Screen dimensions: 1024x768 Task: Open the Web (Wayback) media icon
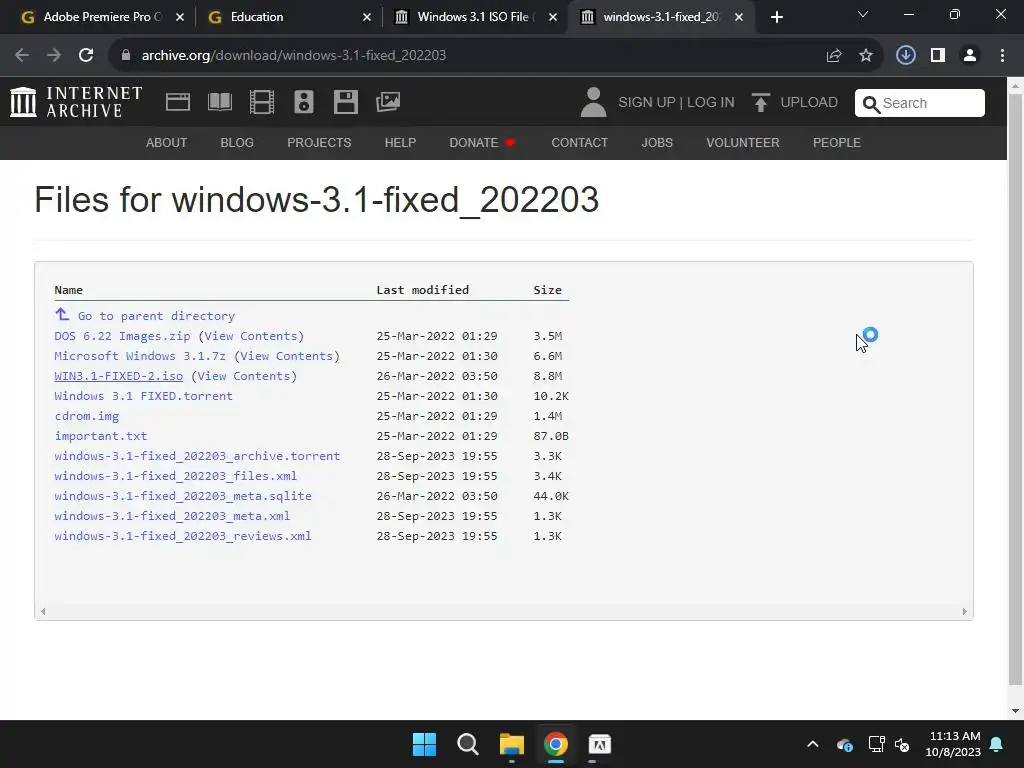178,102
